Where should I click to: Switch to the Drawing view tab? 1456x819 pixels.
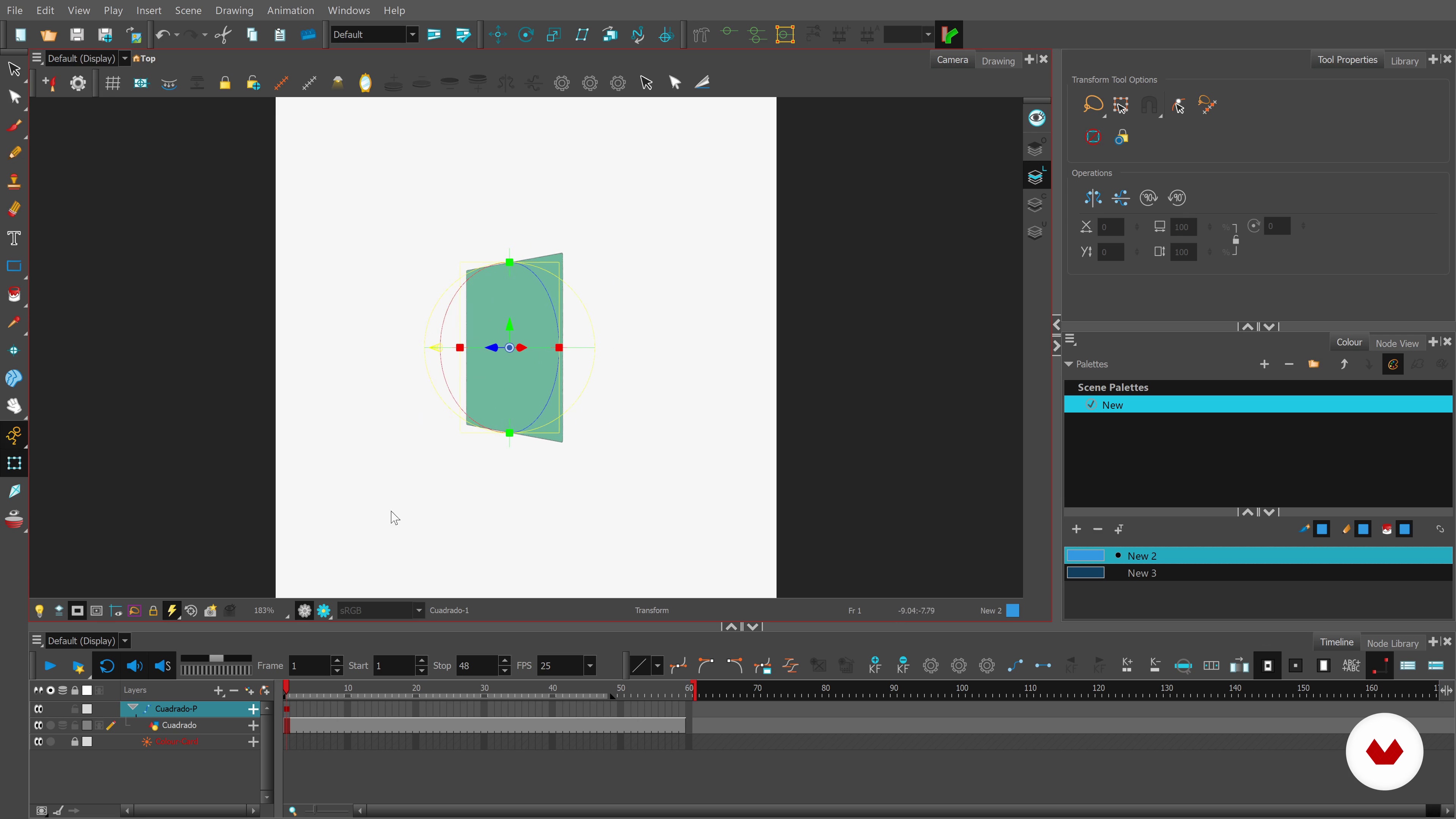tap(998, 61)
